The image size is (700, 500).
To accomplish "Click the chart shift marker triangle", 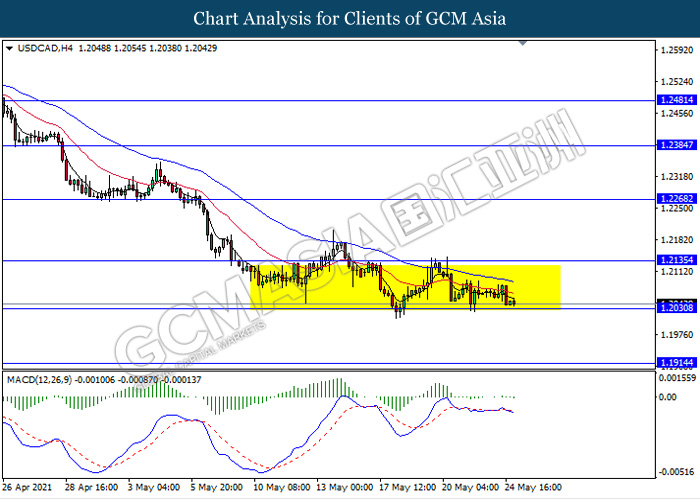I will [523, 43].
